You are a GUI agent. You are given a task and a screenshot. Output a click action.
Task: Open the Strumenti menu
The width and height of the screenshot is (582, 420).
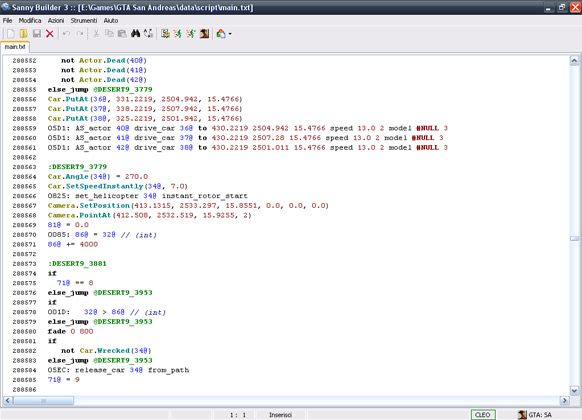[x=84, y=20]
